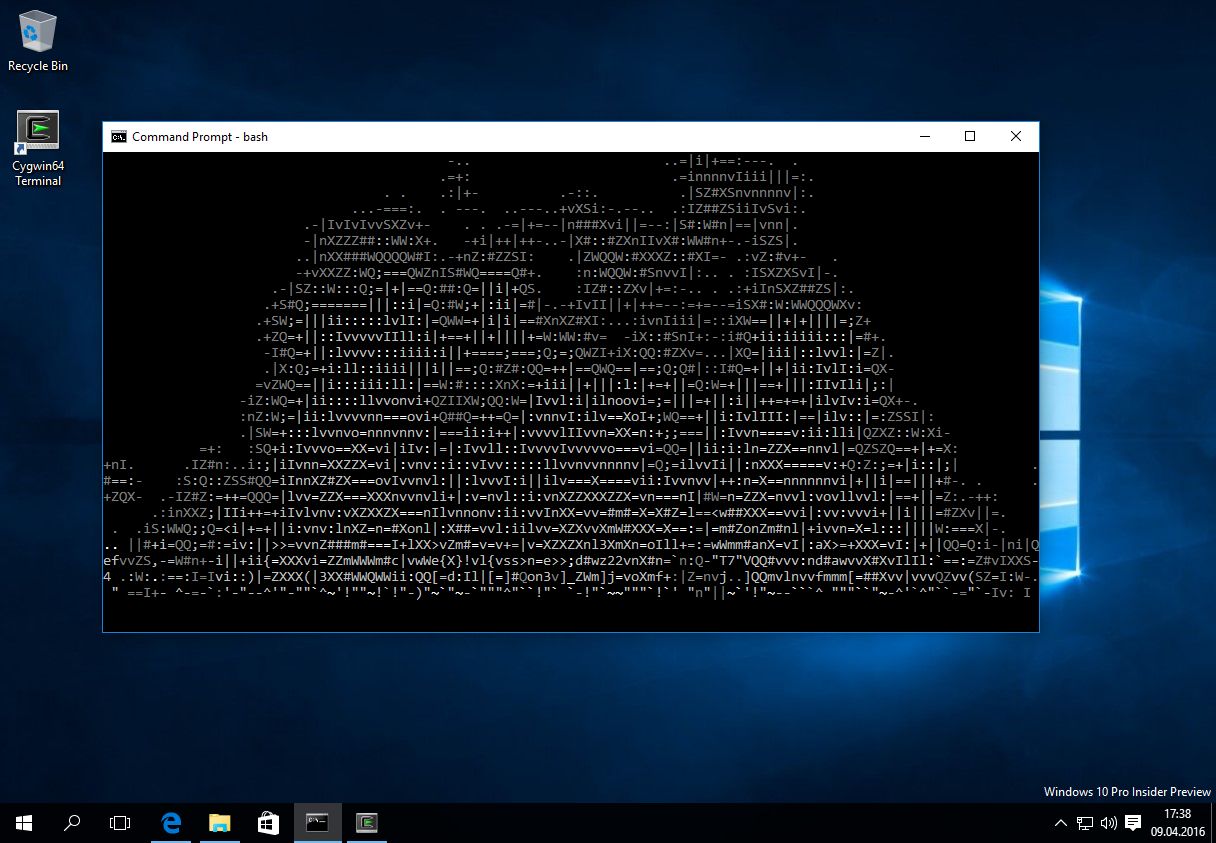Open Action Center notifications icon

click(1133, 823)
